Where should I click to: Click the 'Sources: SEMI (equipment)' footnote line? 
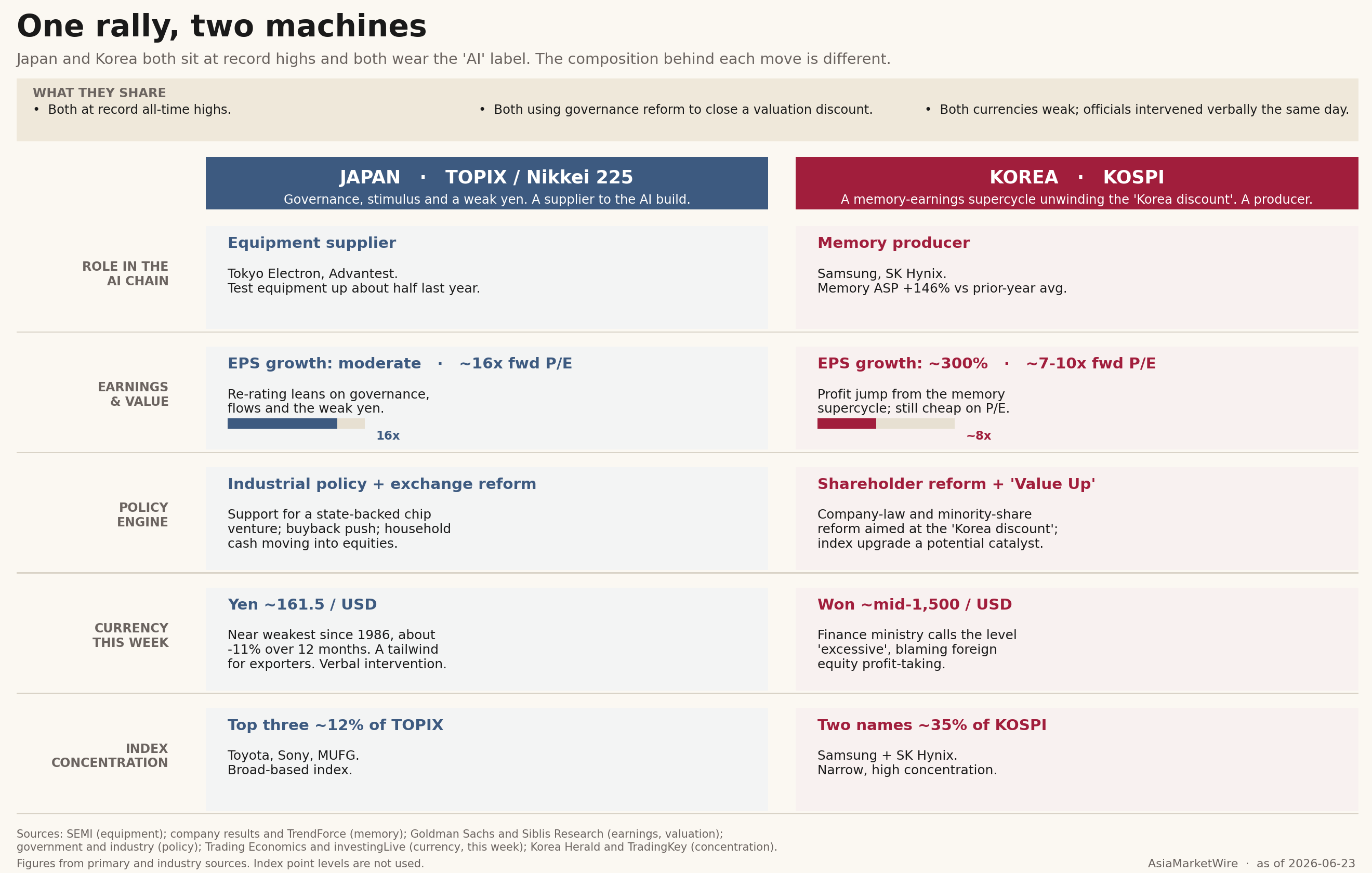click(x=370, y=834)
